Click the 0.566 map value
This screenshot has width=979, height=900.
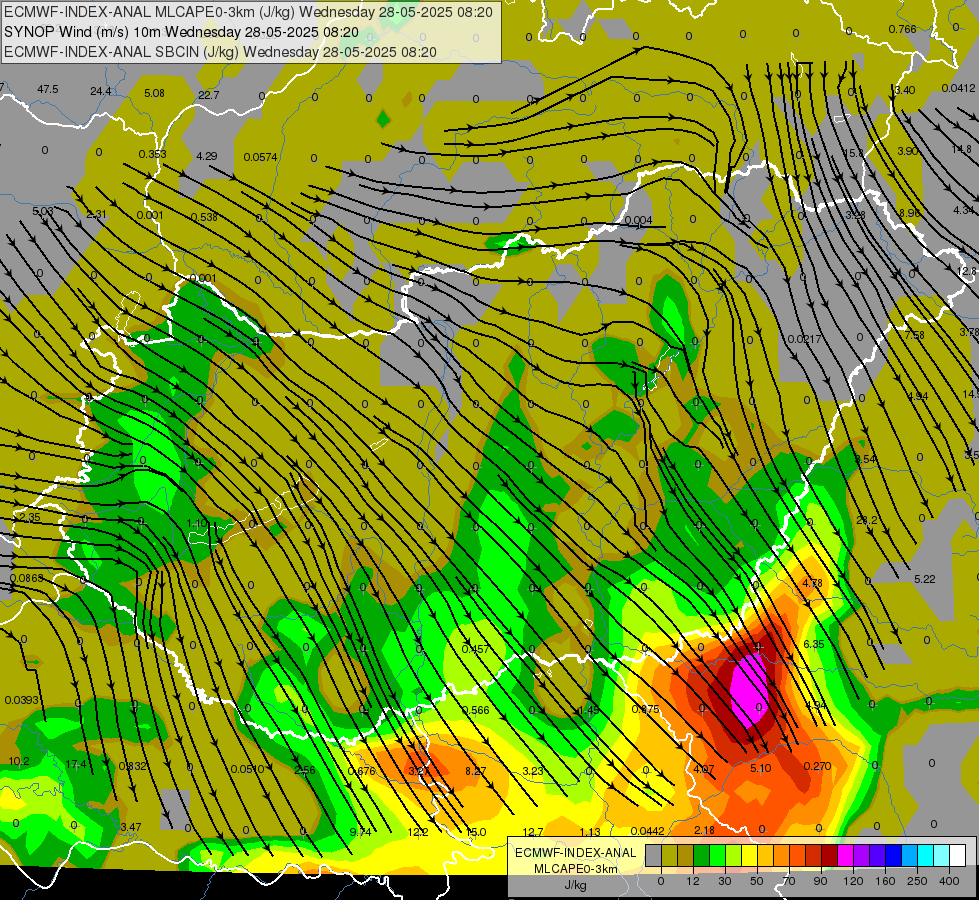[475, 710]
